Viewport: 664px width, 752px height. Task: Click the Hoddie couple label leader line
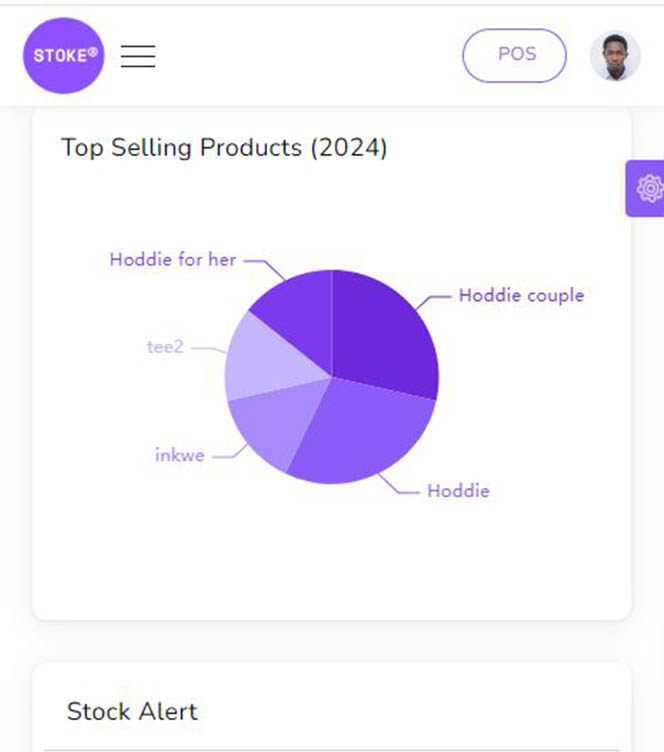[x=433, y=302]
